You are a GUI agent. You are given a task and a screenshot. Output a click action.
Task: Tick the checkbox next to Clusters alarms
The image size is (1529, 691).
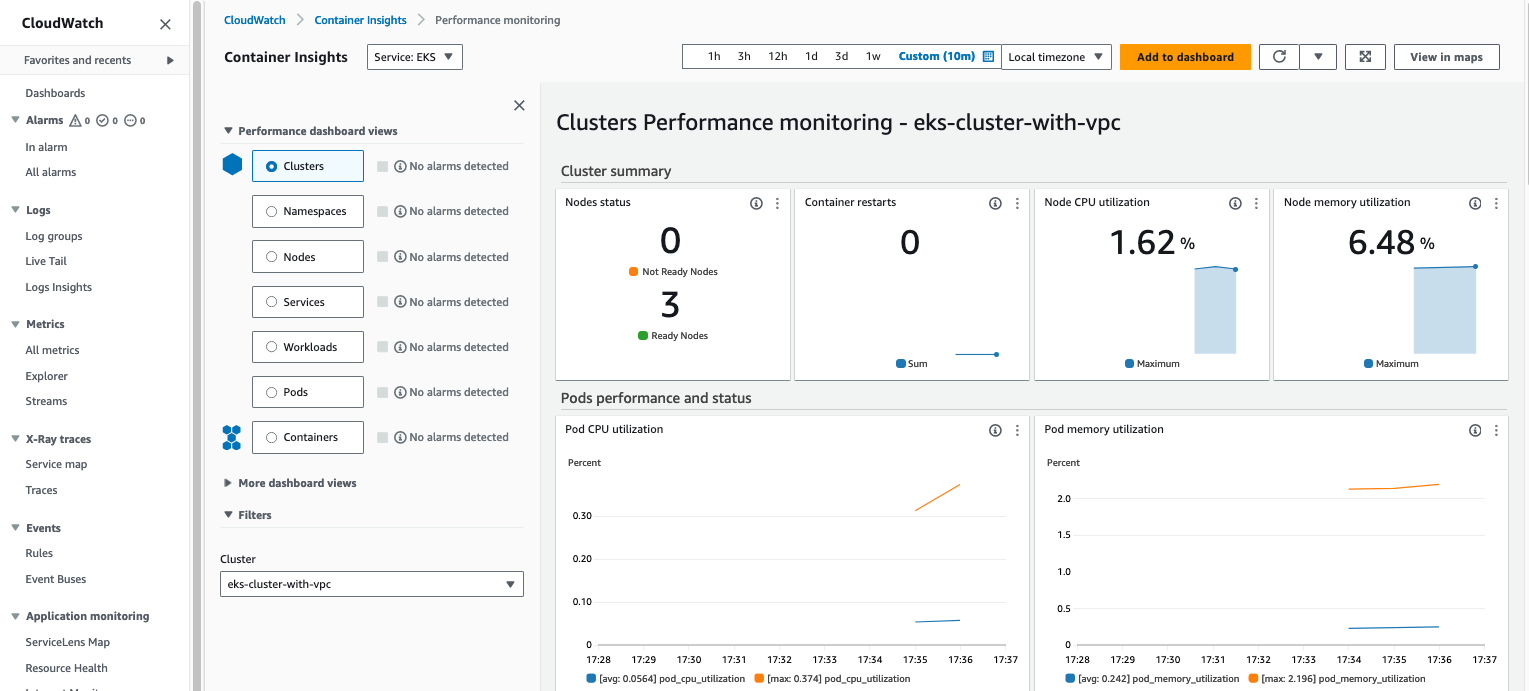point(382,166)
